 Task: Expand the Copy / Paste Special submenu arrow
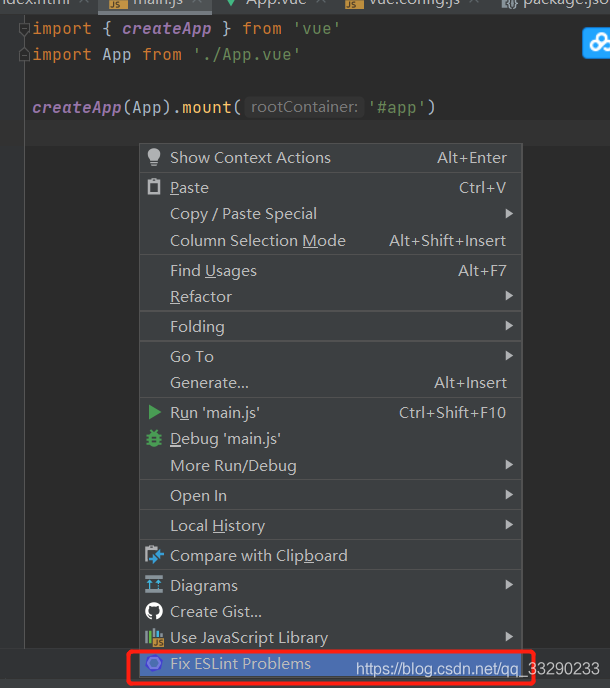[x=509, y=214]
